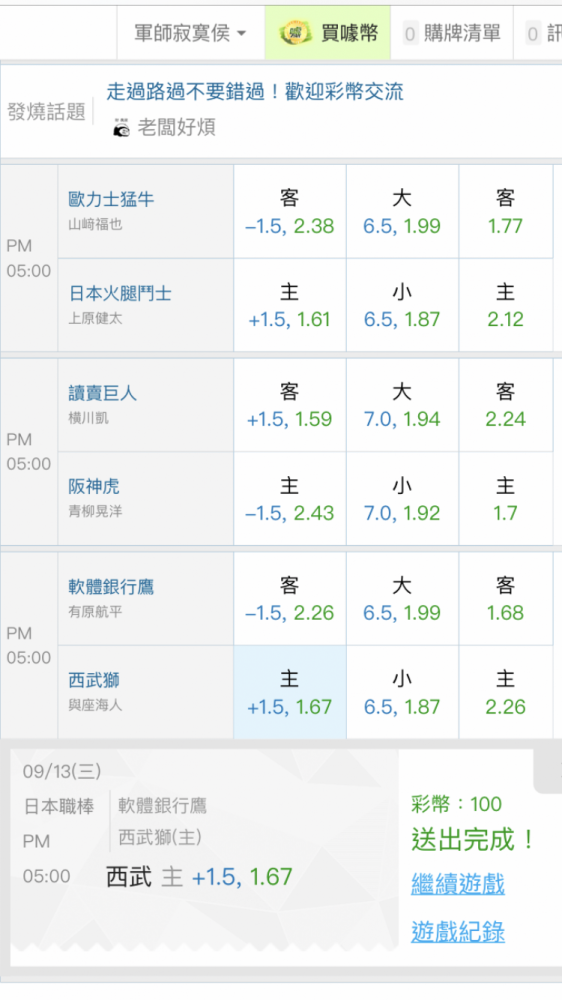Open the 歐力士猛牛 team link

point(111,199)
